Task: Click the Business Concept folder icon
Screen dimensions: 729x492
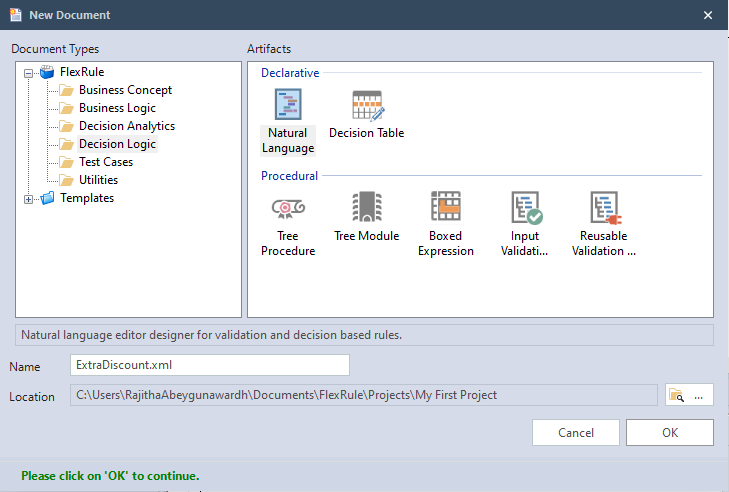Action: pyautogui.click(x=66, y=90)
